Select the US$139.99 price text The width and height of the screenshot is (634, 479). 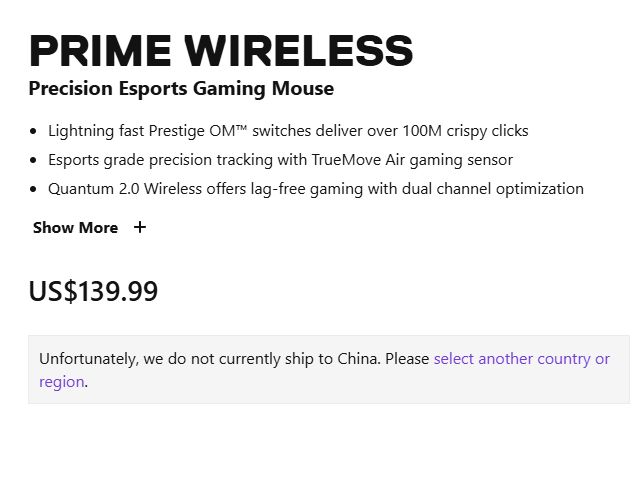click(x=93, y=292)
